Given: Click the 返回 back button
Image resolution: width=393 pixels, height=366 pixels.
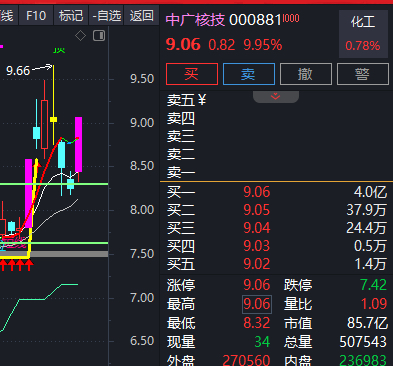Looking at the screenshot, I should (142, 15).
